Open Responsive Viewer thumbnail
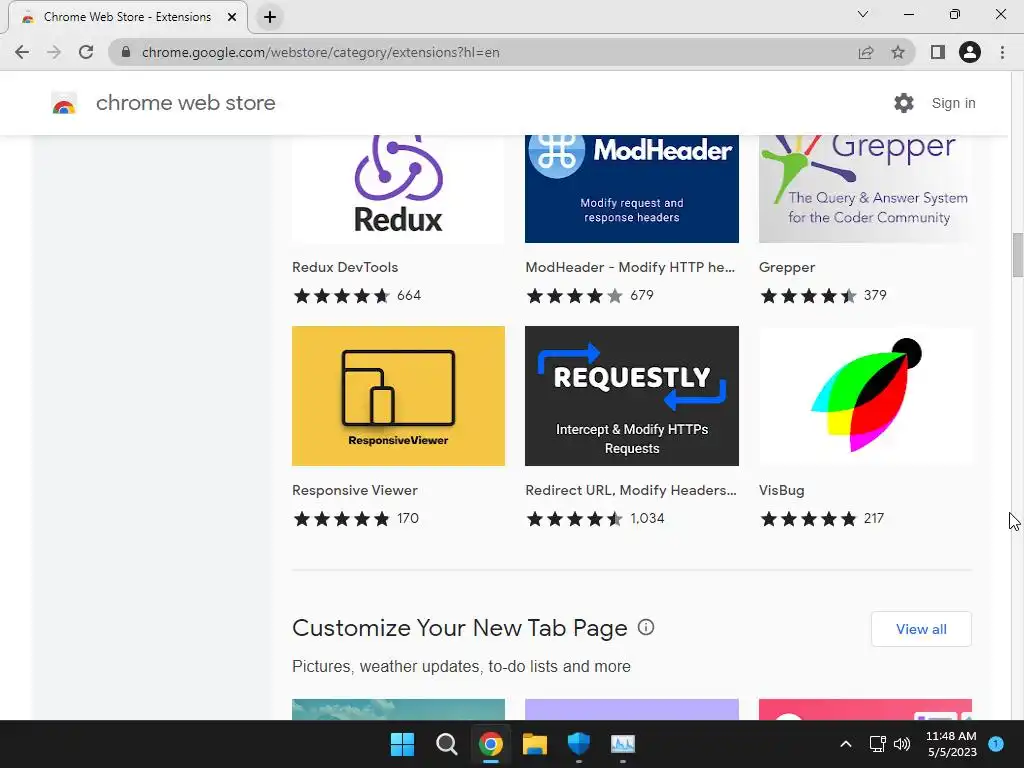Screen dimensions: 1024x768 point(398,396)
